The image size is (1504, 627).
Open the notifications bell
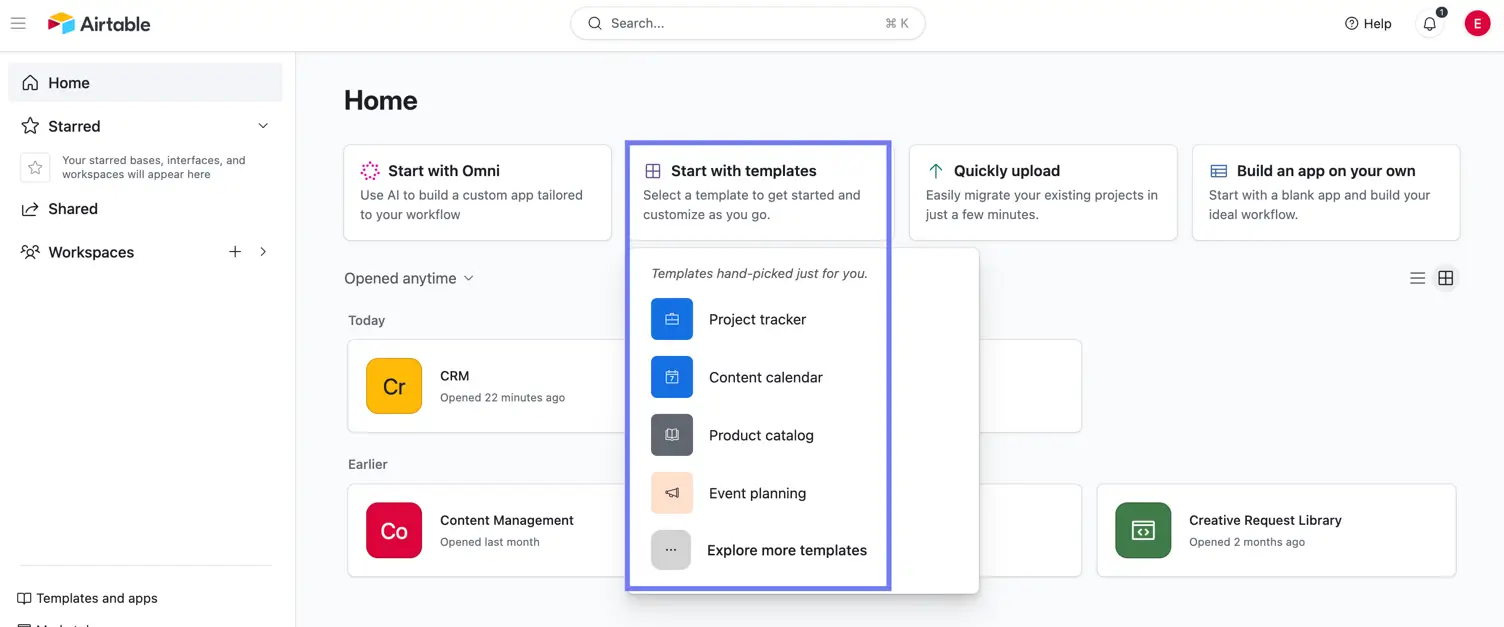tap(1430, 24)
